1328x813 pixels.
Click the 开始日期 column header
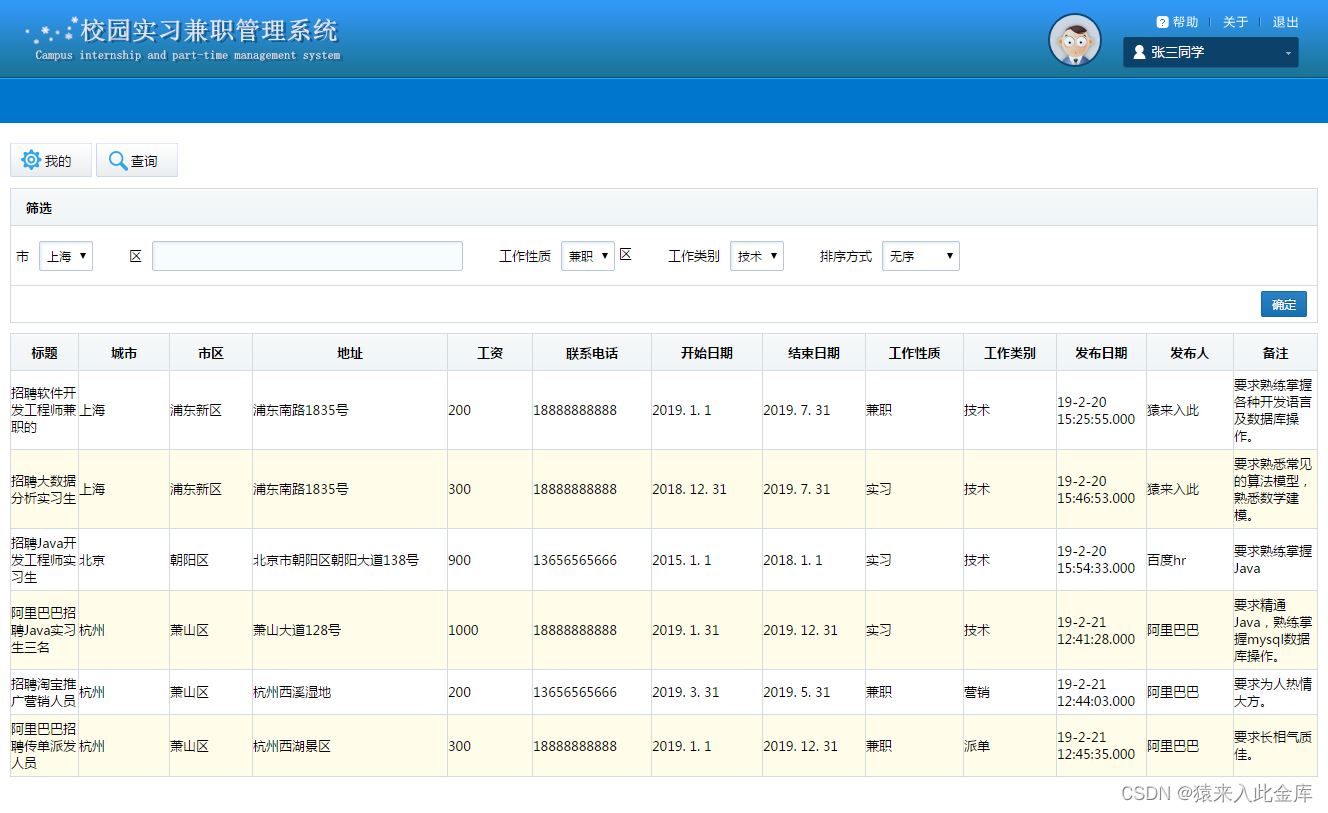tap(707, 353)
